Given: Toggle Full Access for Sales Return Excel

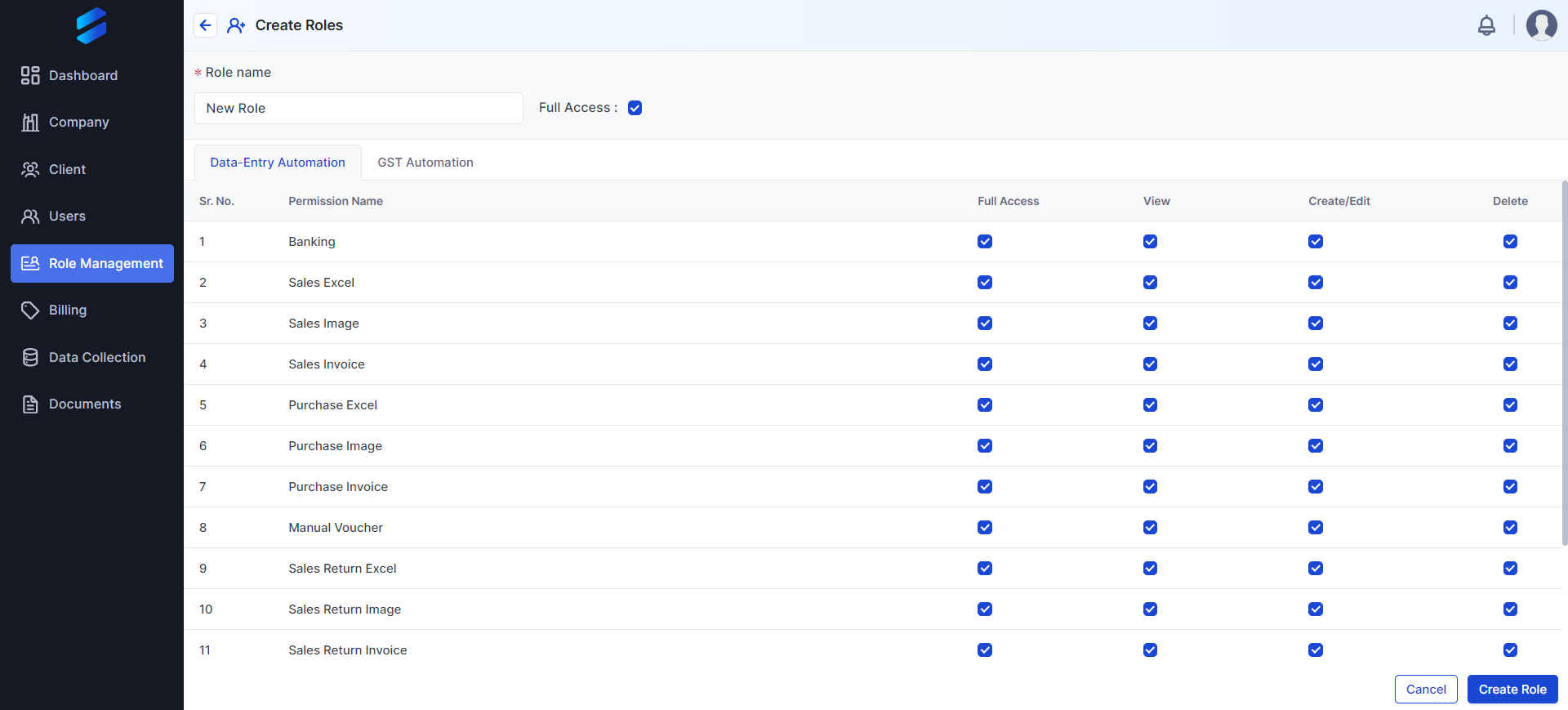Looking at the screenshot, I should click(x=985, y=569).
